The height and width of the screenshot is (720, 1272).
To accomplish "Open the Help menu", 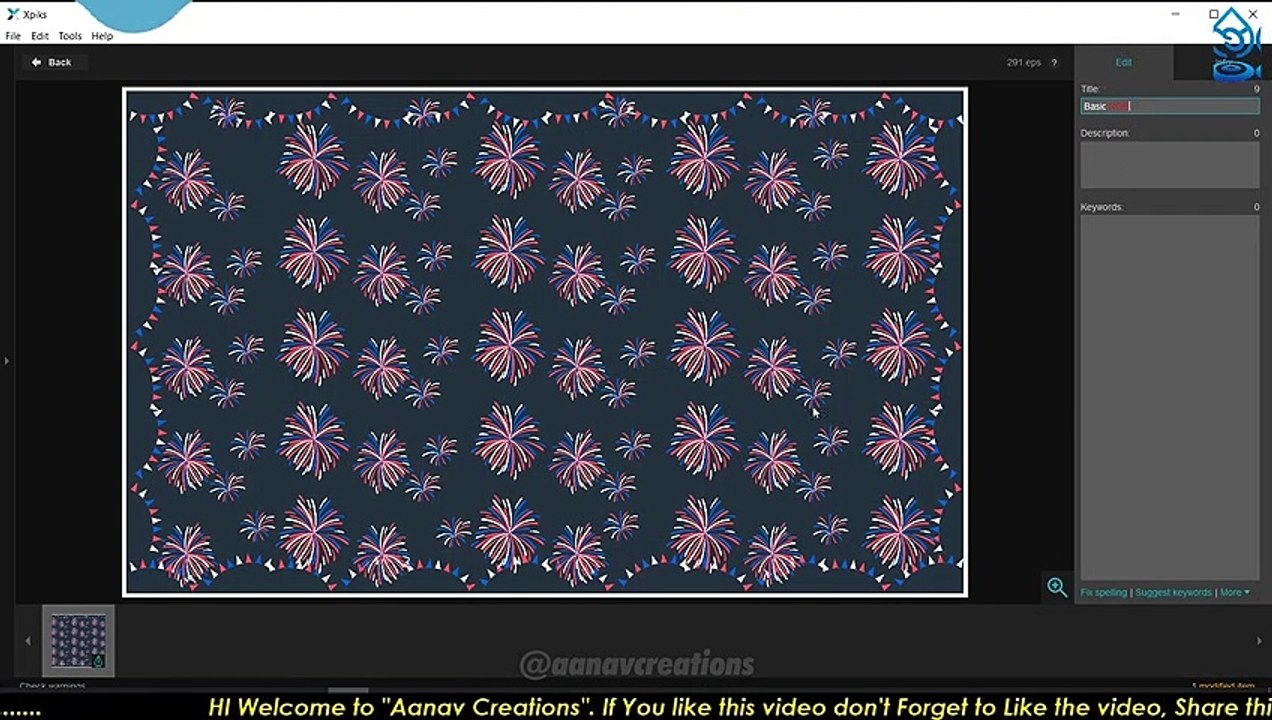I will click(x=102, y=36).
